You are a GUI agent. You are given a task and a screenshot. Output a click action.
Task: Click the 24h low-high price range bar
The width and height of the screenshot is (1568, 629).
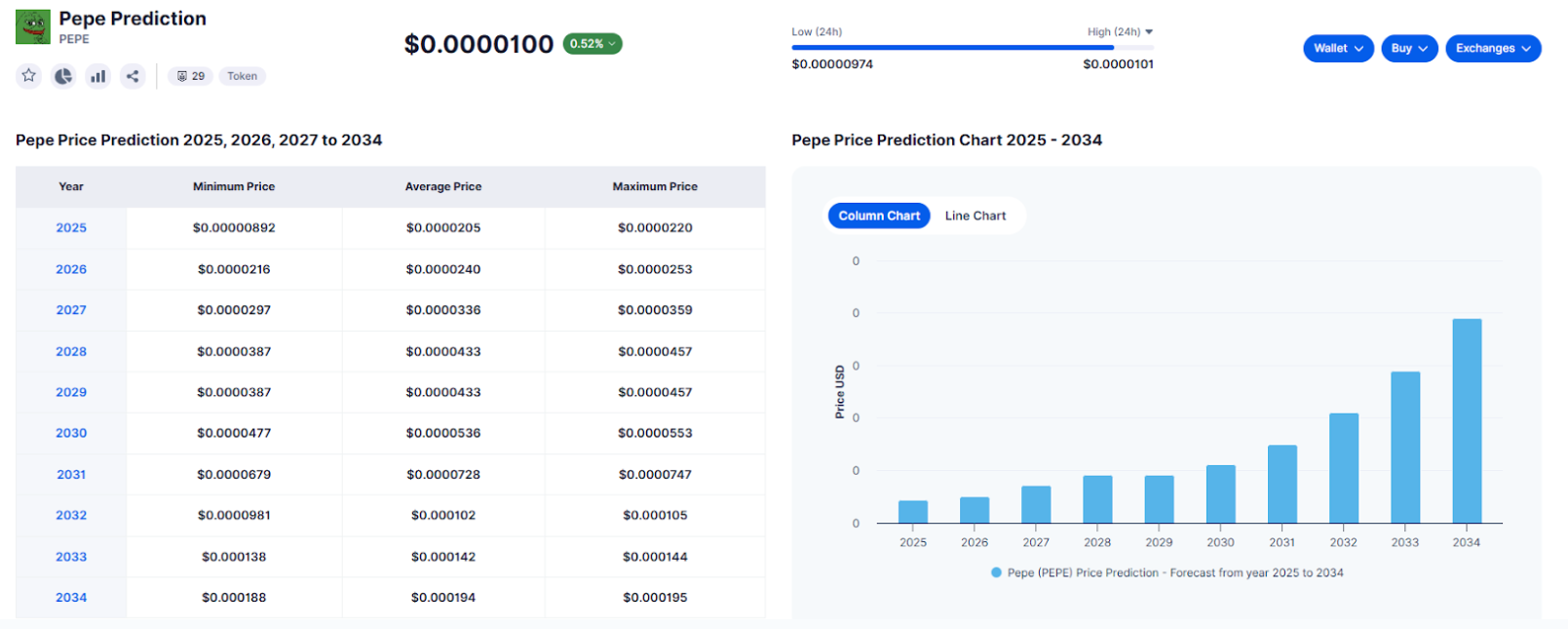click(973, 47)
